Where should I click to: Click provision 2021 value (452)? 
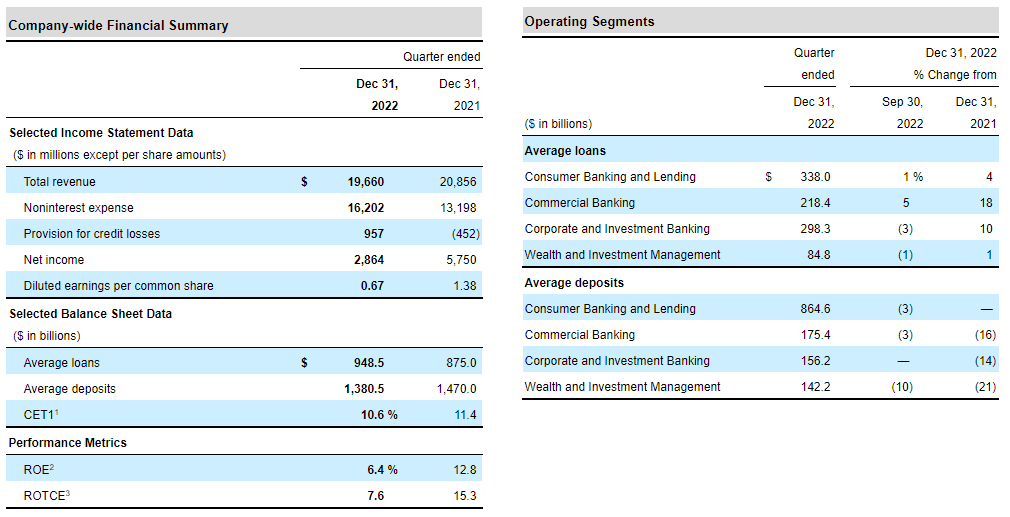click(466, 234)
